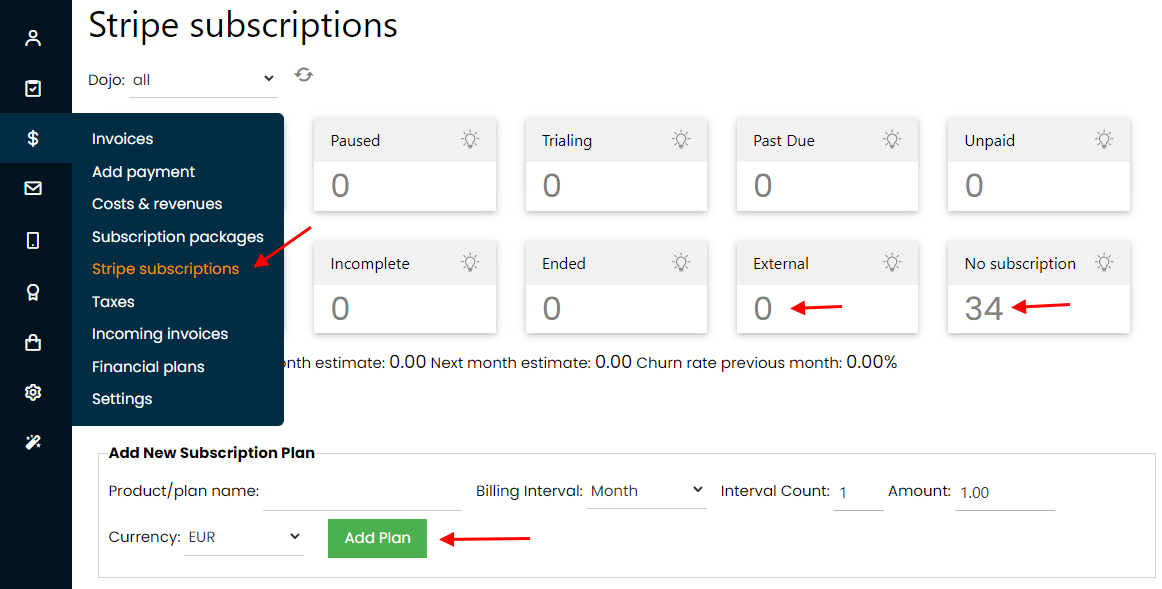The width and height of the screenshot is (1162, 589).
Task: Click the refresh icon next to Dojo
Action: (x=304, y=75)
